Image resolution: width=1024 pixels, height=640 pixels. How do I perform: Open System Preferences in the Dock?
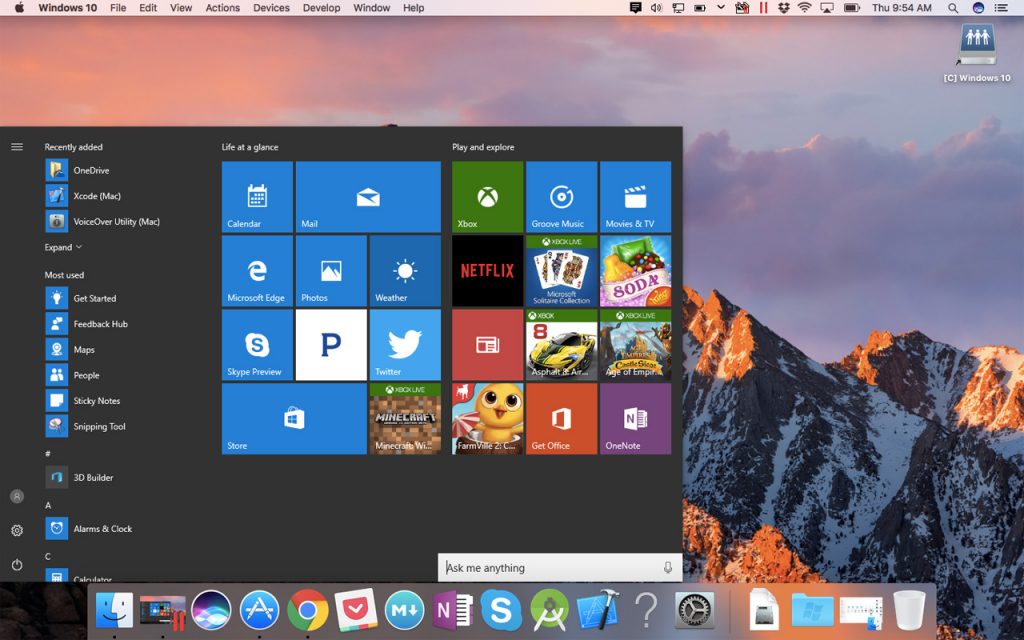[694, 610]
